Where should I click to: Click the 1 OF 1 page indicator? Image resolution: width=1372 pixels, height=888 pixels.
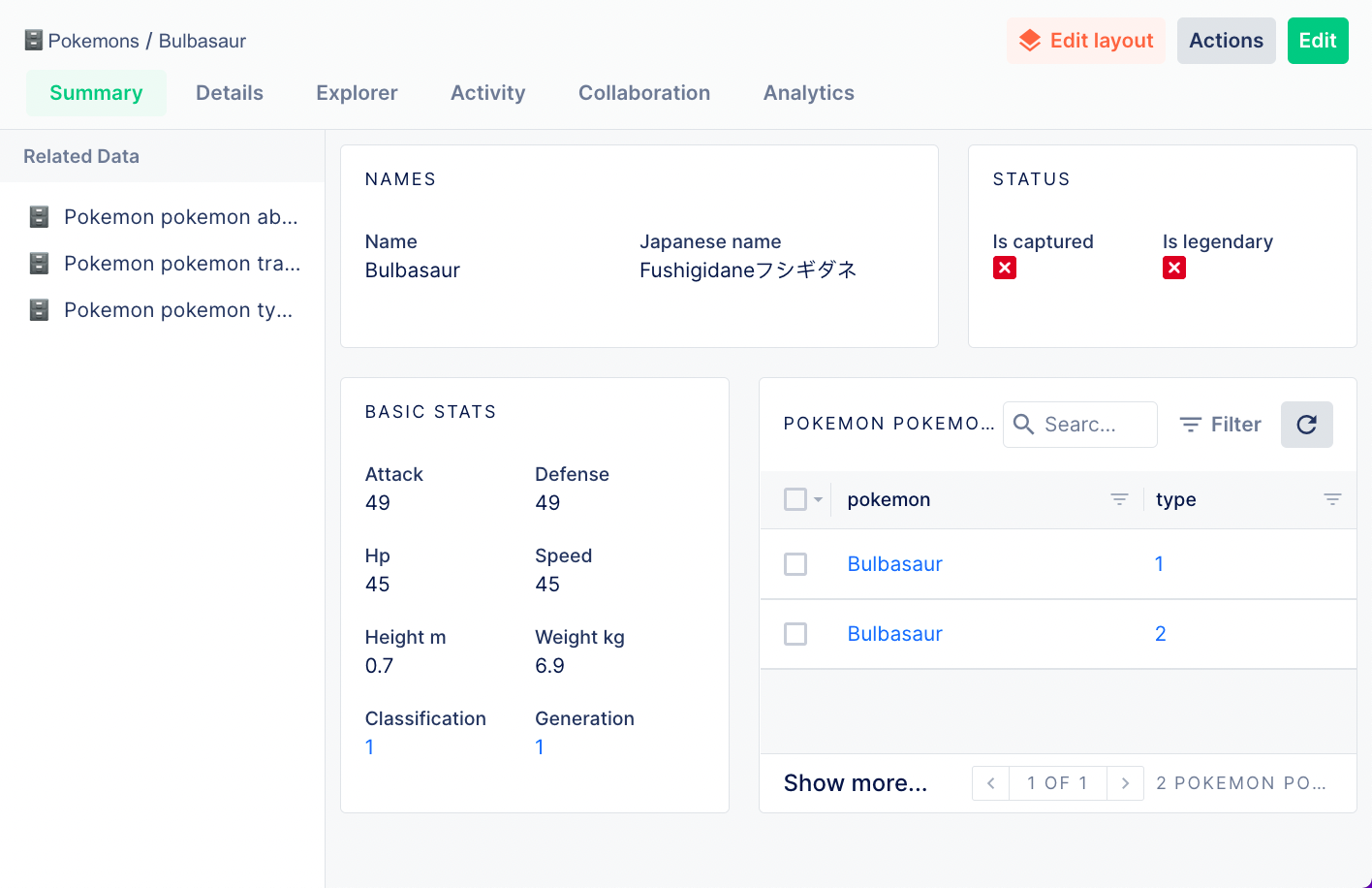[1057, 783]
